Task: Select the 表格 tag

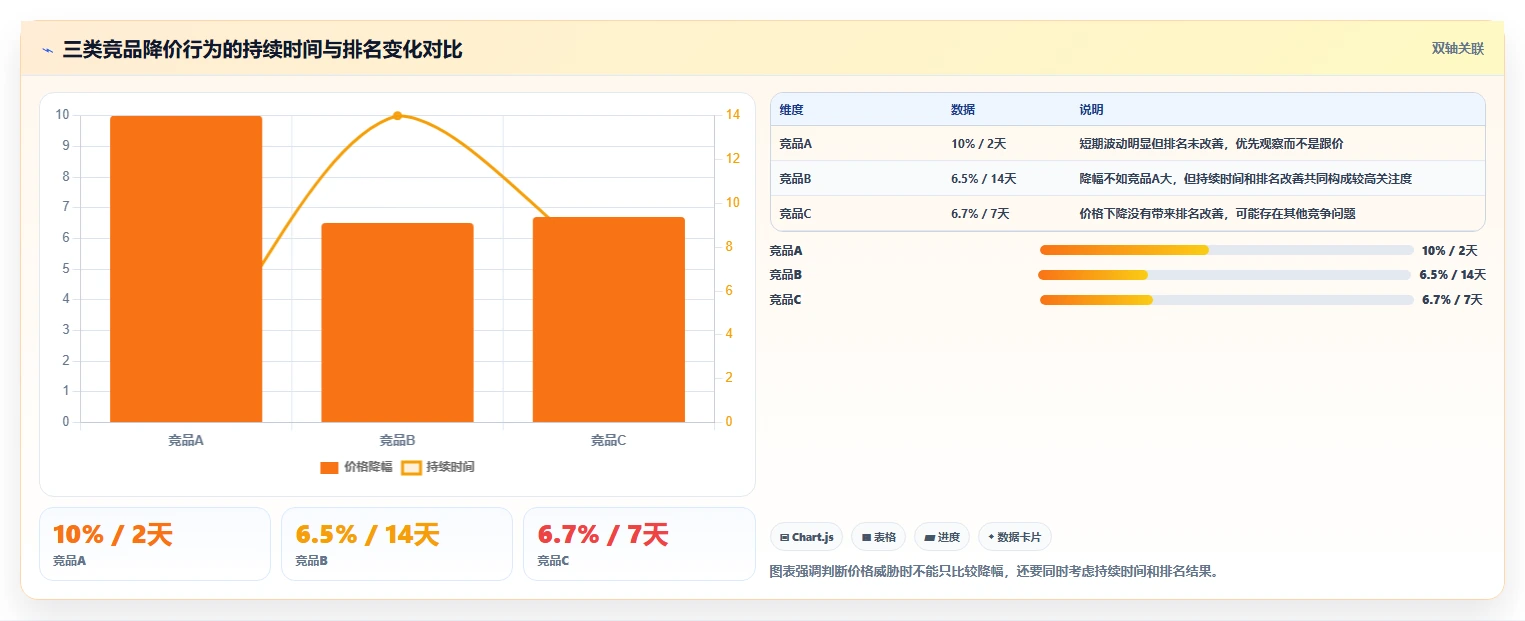Action: click(x=878, y=537)
